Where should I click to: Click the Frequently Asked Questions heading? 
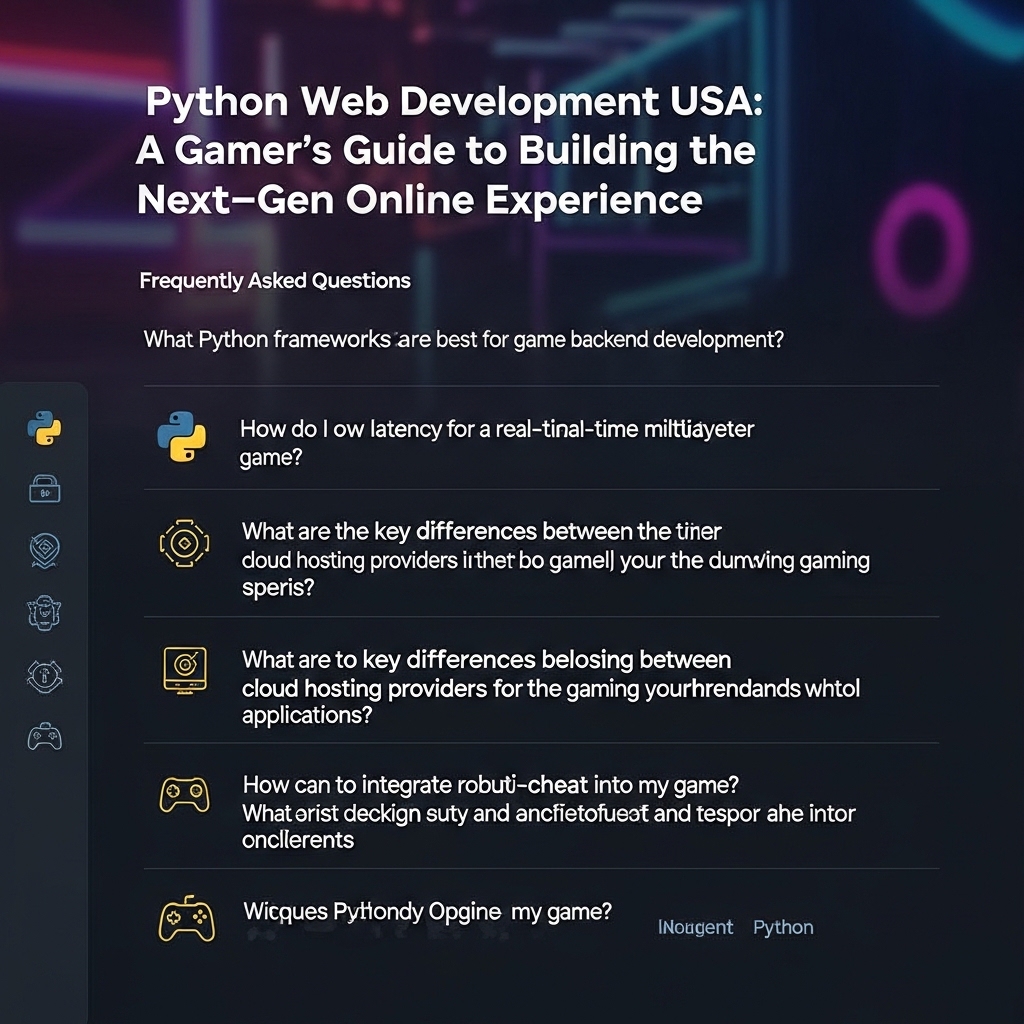(275, 281)
